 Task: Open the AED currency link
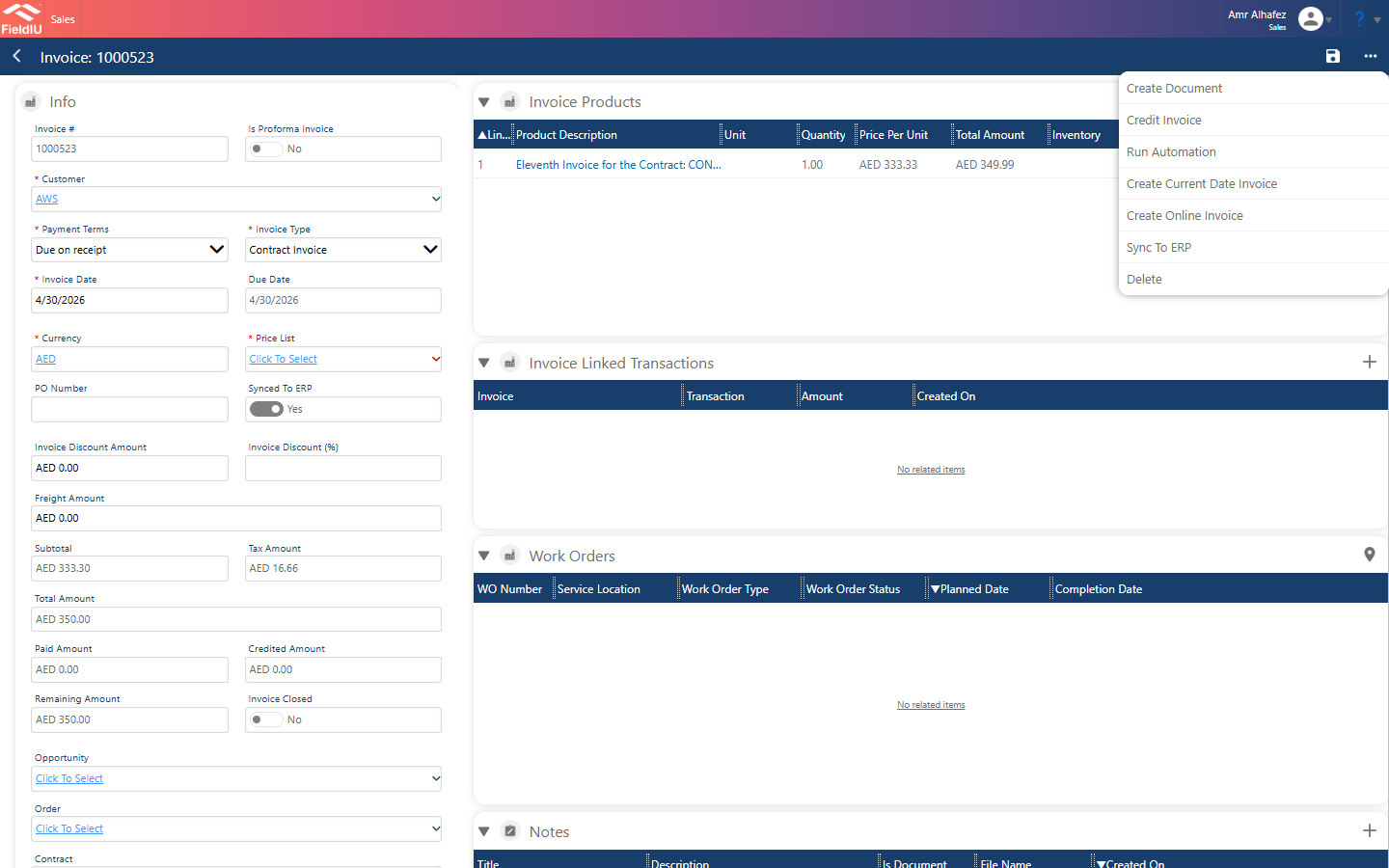tap(45, 359)
